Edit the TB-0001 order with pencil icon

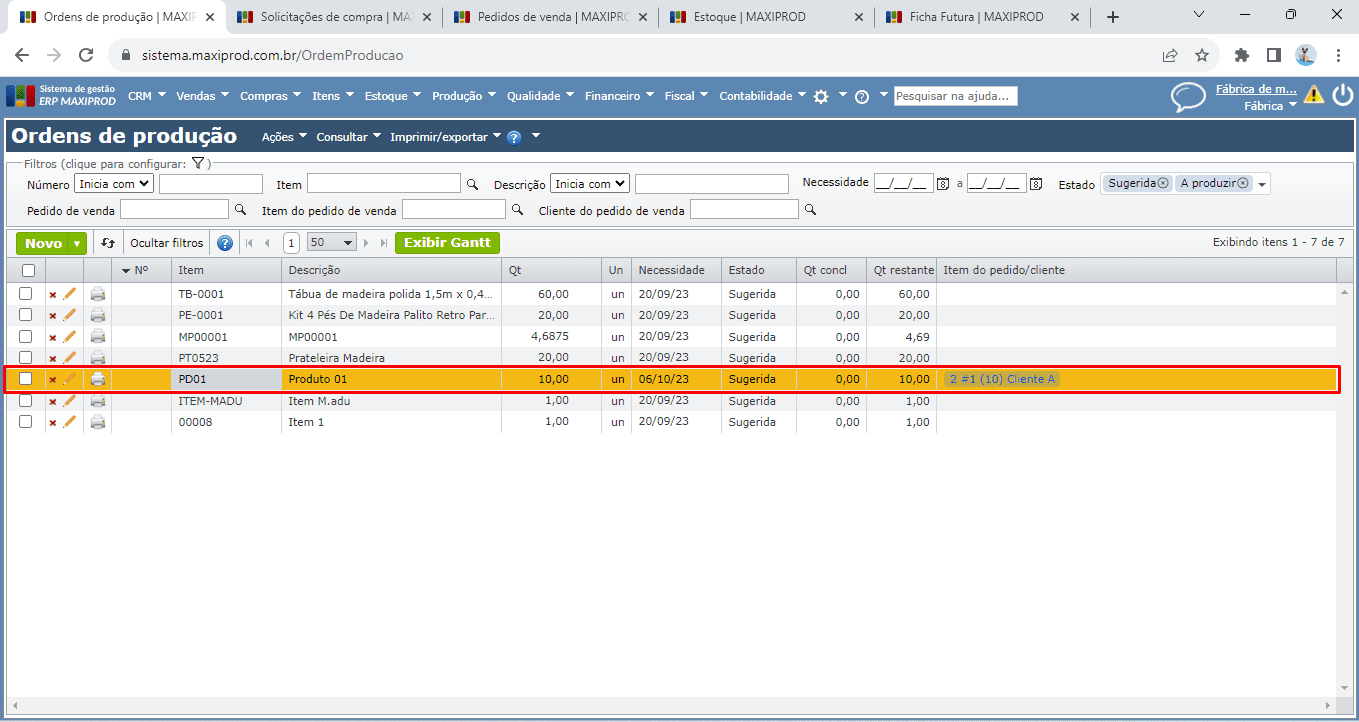(70, 294)
